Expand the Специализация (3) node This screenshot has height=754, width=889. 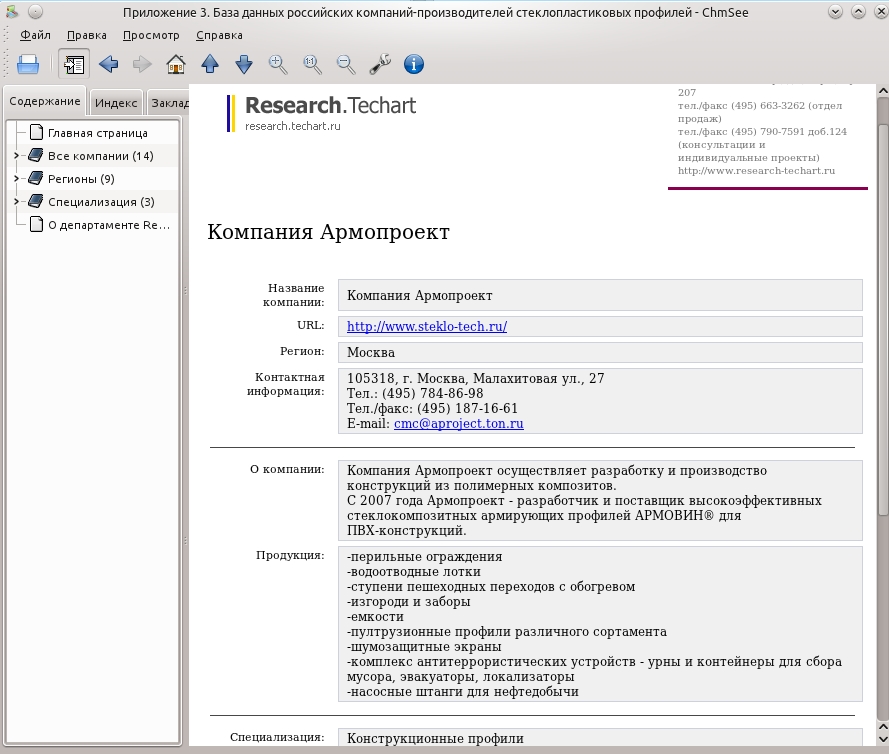tap(16, 201)
